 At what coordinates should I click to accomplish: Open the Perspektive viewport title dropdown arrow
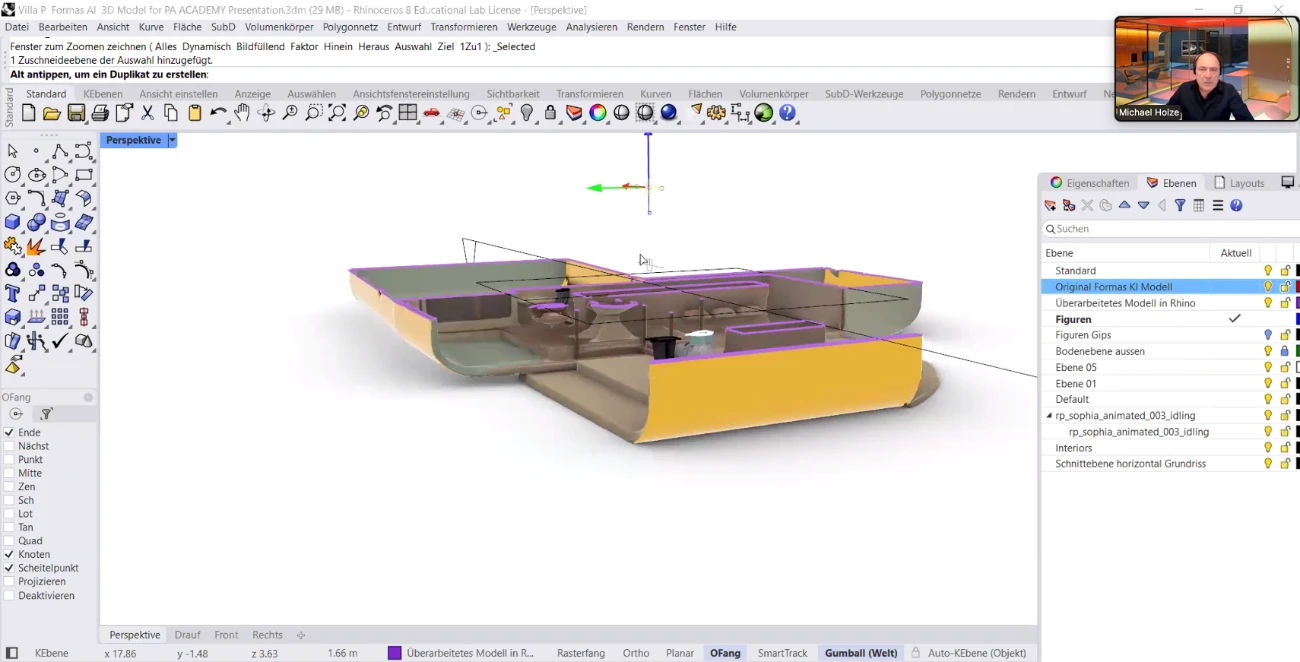point(172,141)
